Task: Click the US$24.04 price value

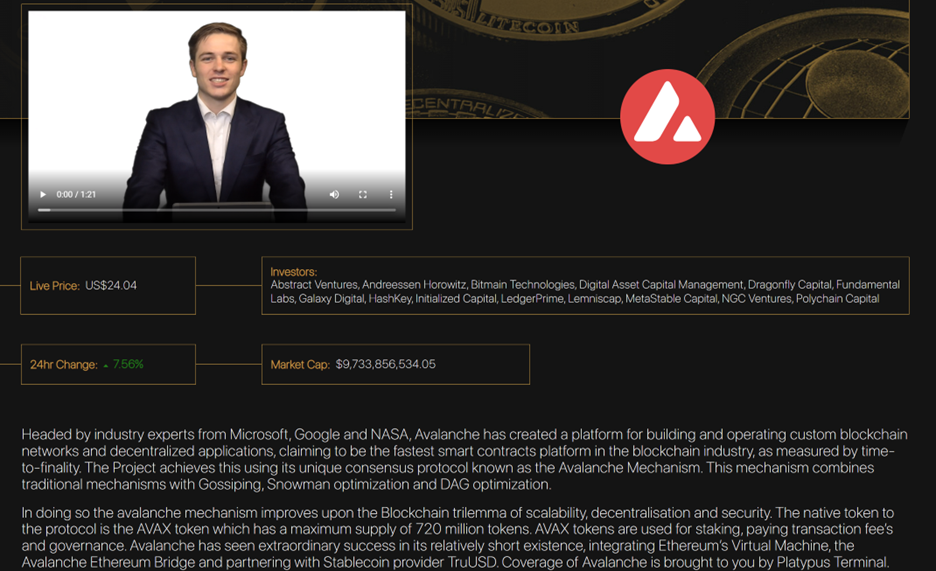Action: 111,286
